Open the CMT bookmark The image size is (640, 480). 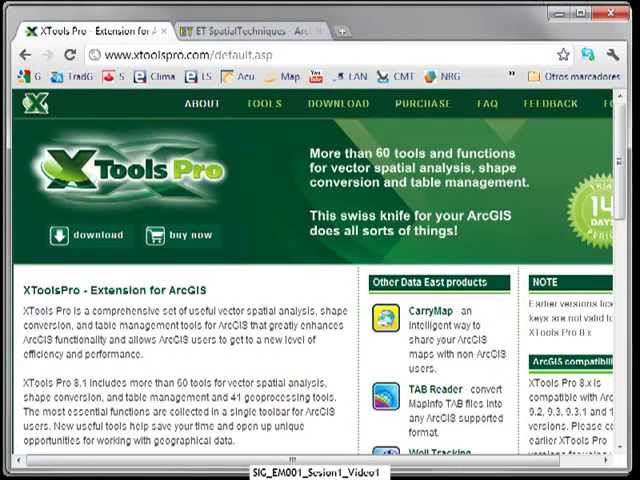396,76
